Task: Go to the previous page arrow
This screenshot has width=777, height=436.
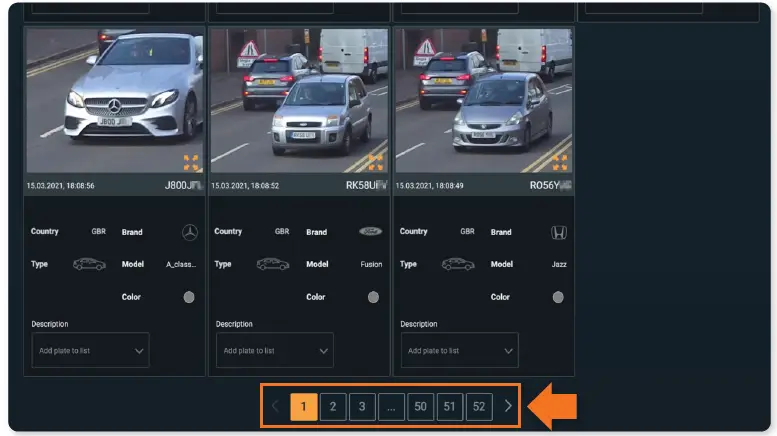Action: tap(275, 406)
